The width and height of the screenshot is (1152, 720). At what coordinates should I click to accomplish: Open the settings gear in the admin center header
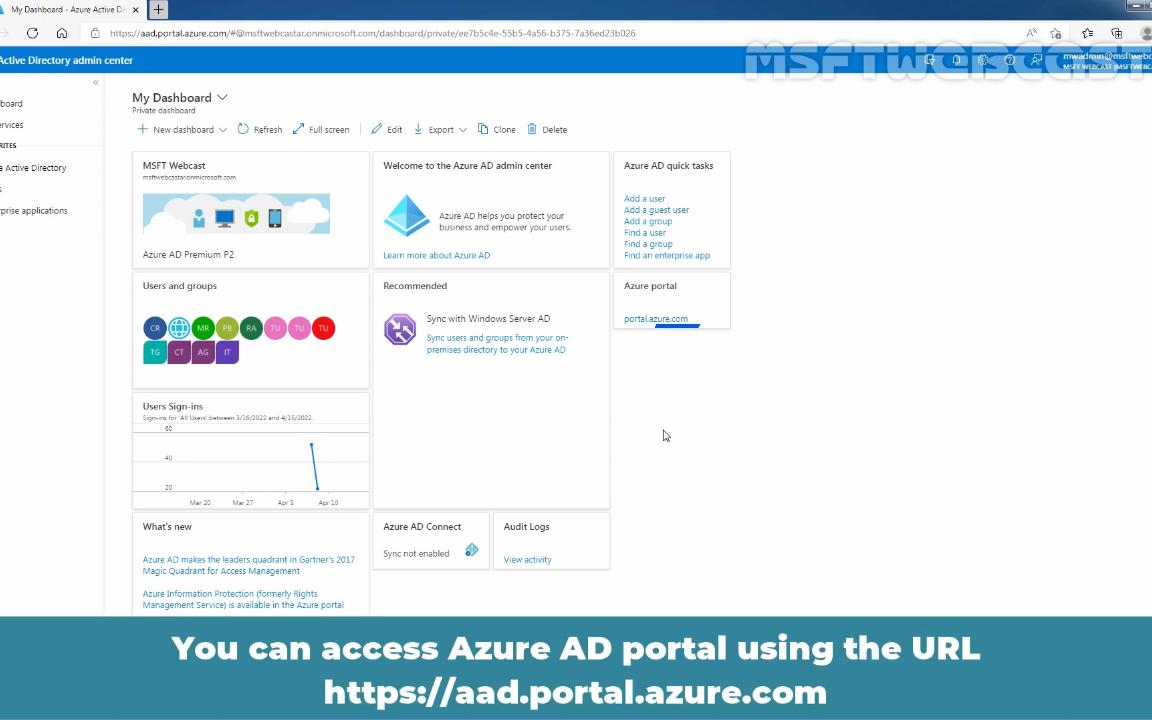pos(983,60)
